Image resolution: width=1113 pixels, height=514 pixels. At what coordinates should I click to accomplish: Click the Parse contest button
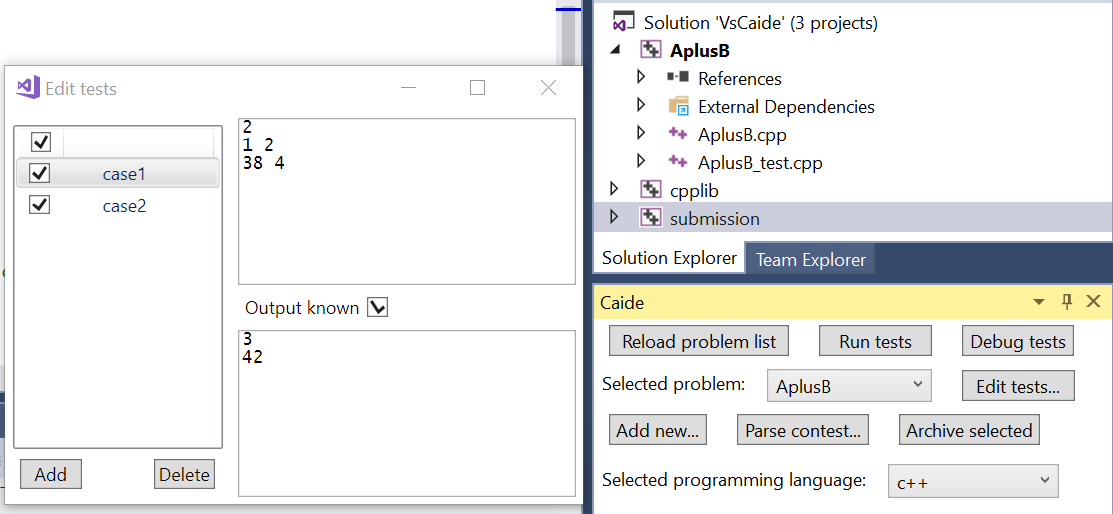(x=803, y=431)
